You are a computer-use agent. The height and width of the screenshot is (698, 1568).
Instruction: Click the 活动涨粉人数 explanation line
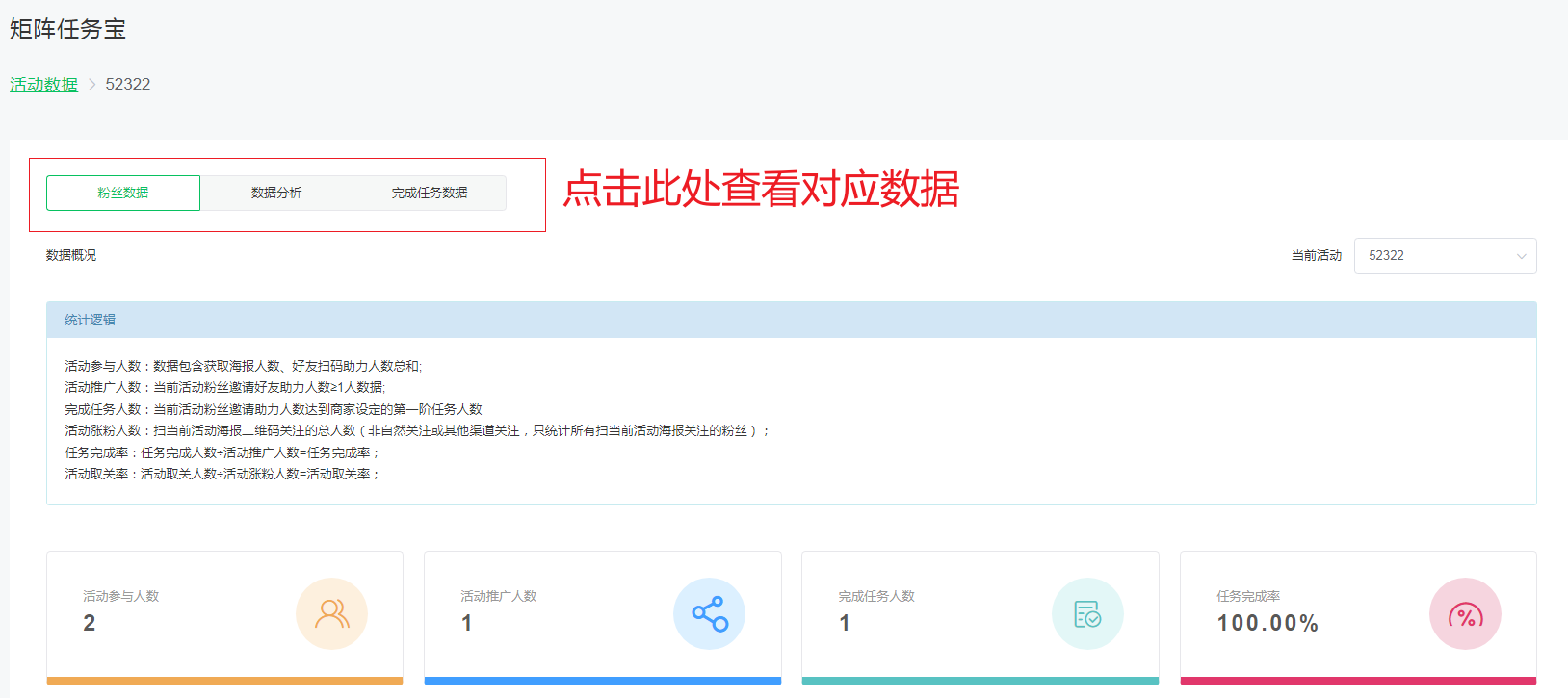[417, 430]
